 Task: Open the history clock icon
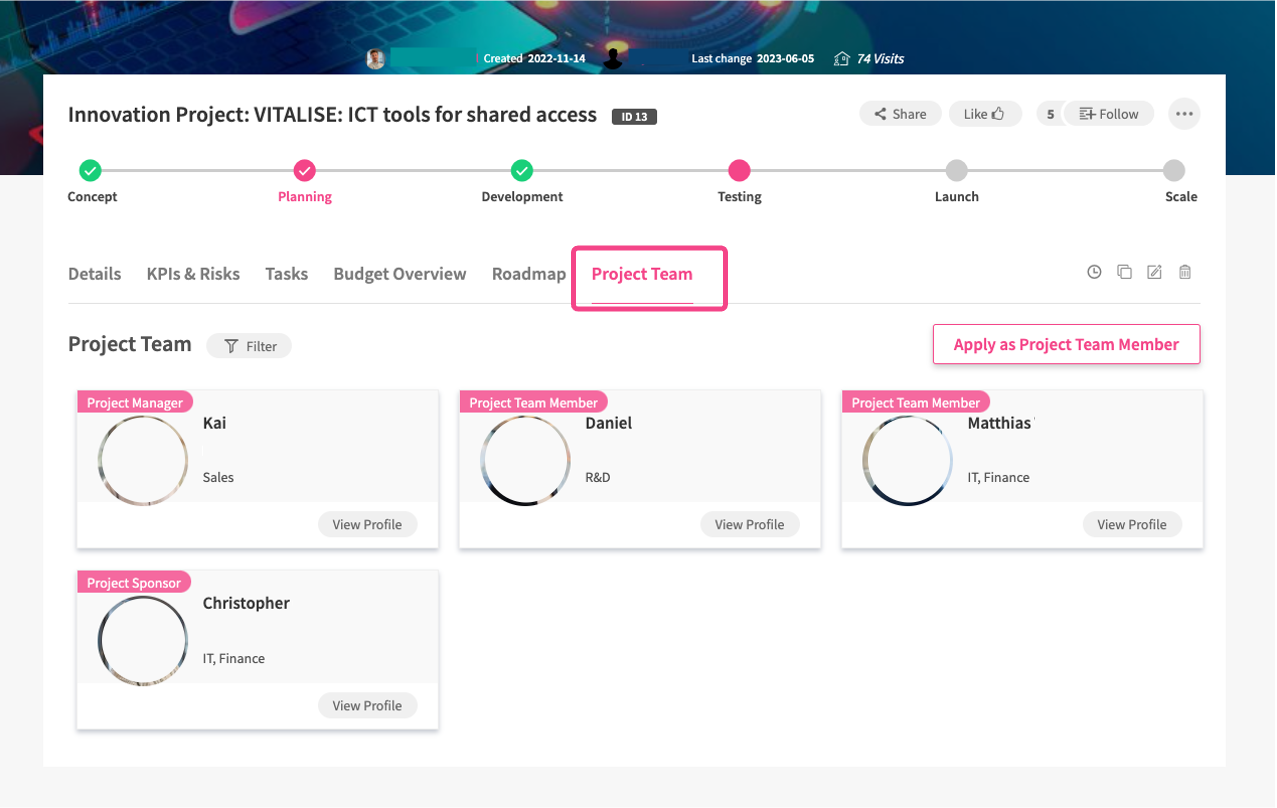(x=1094, y=272)
